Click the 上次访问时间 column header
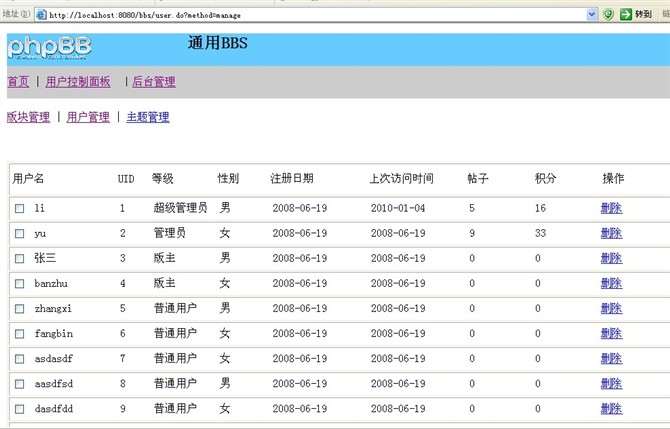 pos(402,179)
